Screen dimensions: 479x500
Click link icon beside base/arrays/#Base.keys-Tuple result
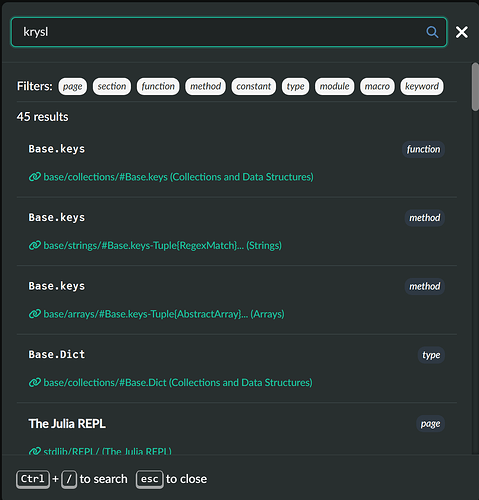click(x=35, y=314)
